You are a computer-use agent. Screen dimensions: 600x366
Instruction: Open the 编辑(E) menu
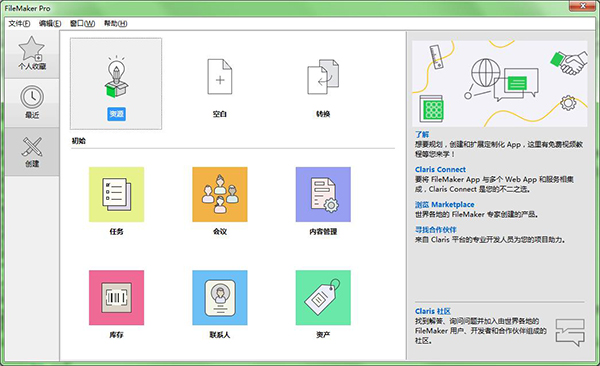tap(50, 23)
